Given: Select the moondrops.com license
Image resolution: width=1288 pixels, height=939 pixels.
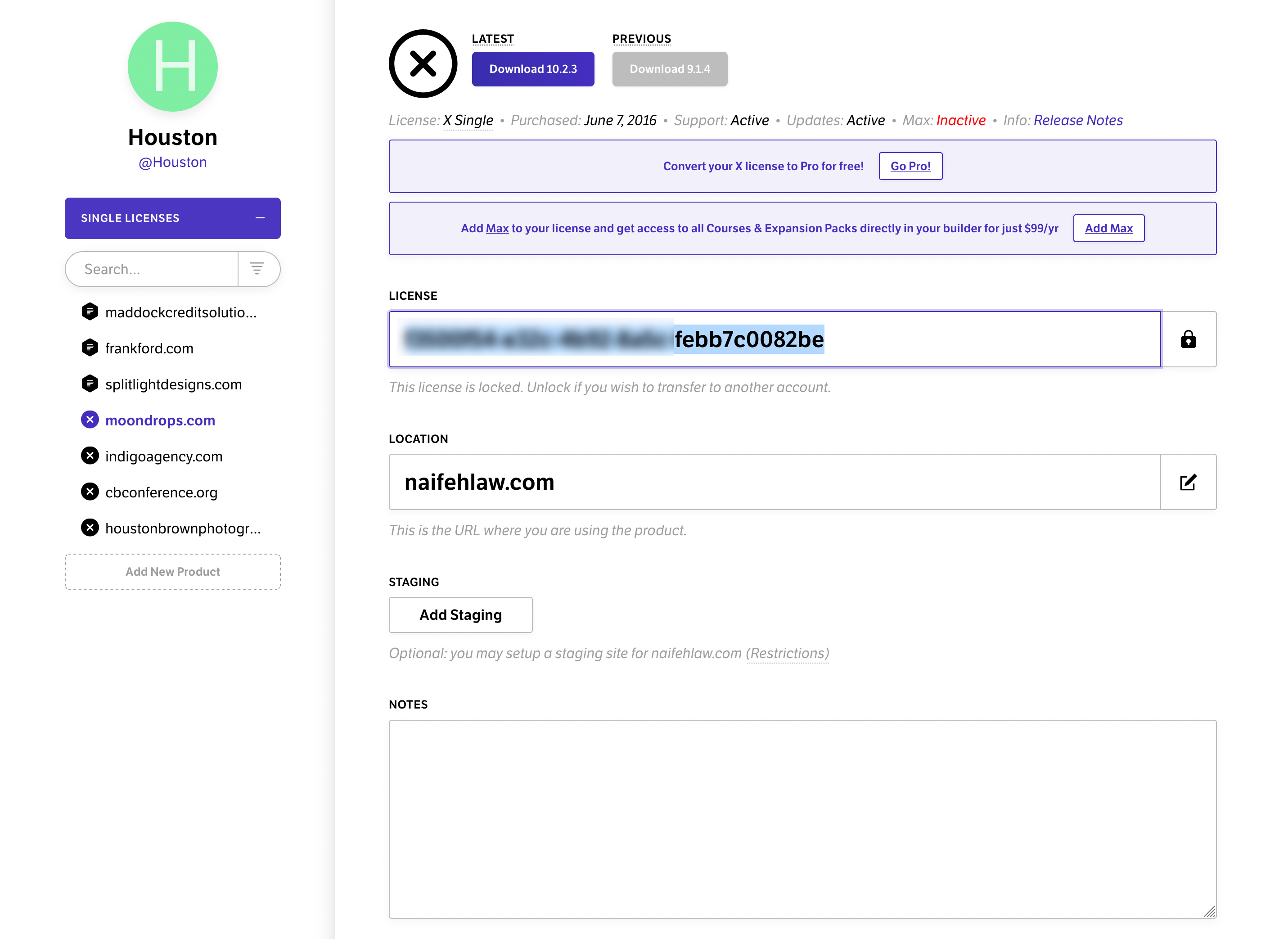Looking at the screenshot, I should tap(160, 420).
